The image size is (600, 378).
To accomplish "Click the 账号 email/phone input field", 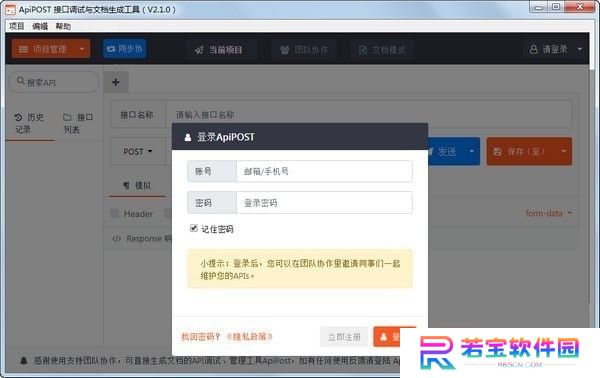I will click(x=324, y=171).
